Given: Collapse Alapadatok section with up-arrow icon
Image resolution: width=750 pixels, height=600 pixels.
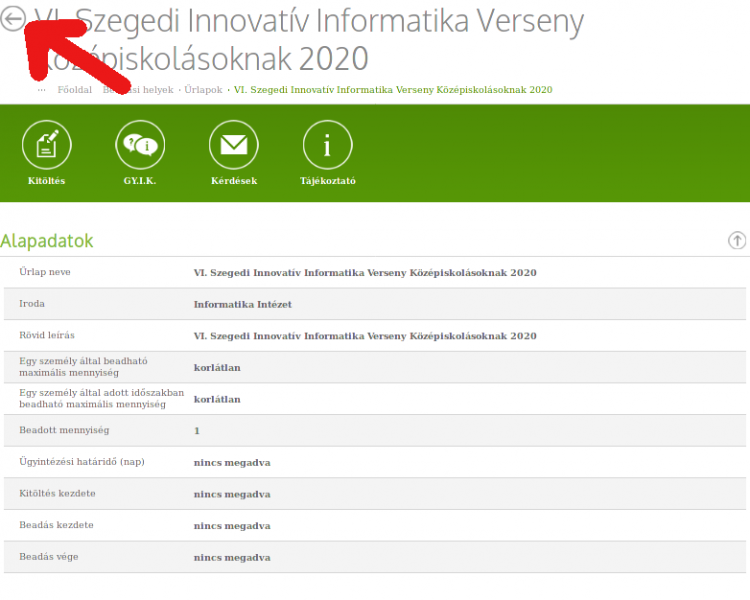Looking at the screenshot, I should pyautogui.click(x=737, y=240).
